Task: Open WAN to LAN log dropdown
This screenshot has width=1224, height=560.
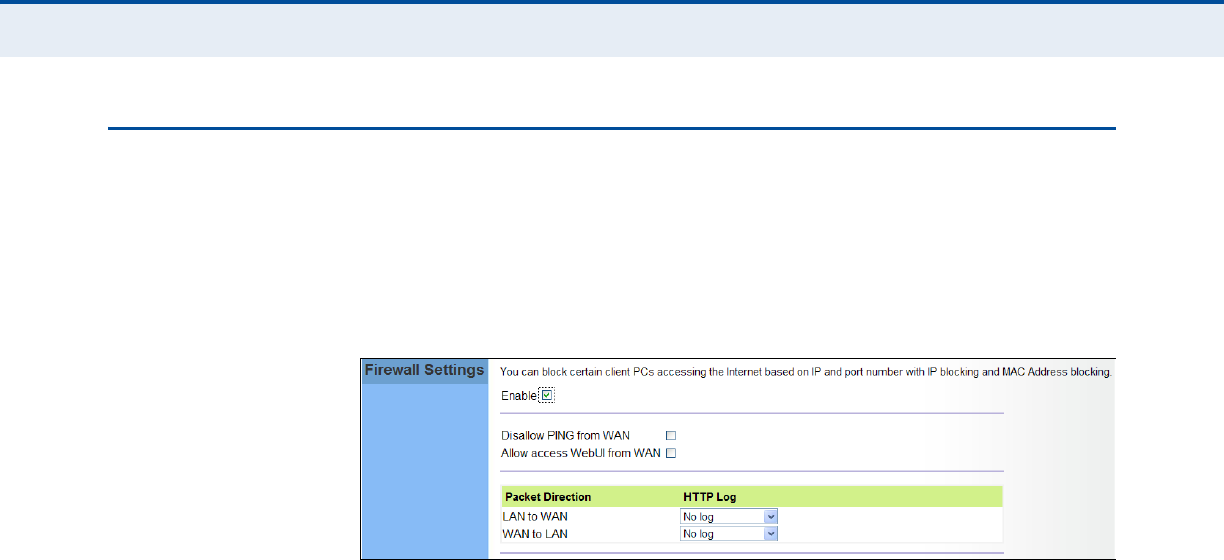Action: click(729, 534)
